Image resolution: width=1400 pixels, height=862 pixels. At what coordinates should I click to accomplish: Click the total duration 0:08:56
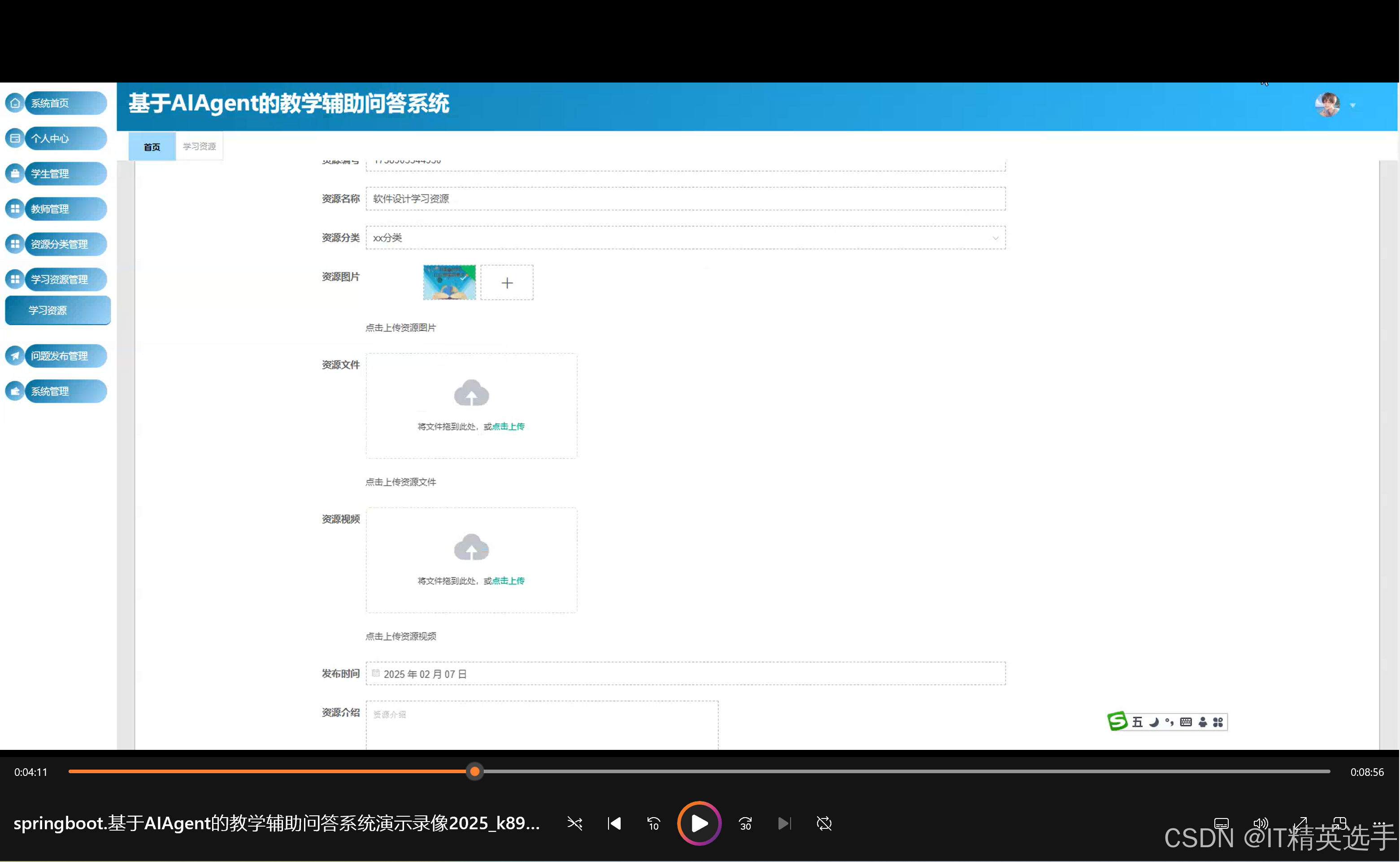(1367, 772)
